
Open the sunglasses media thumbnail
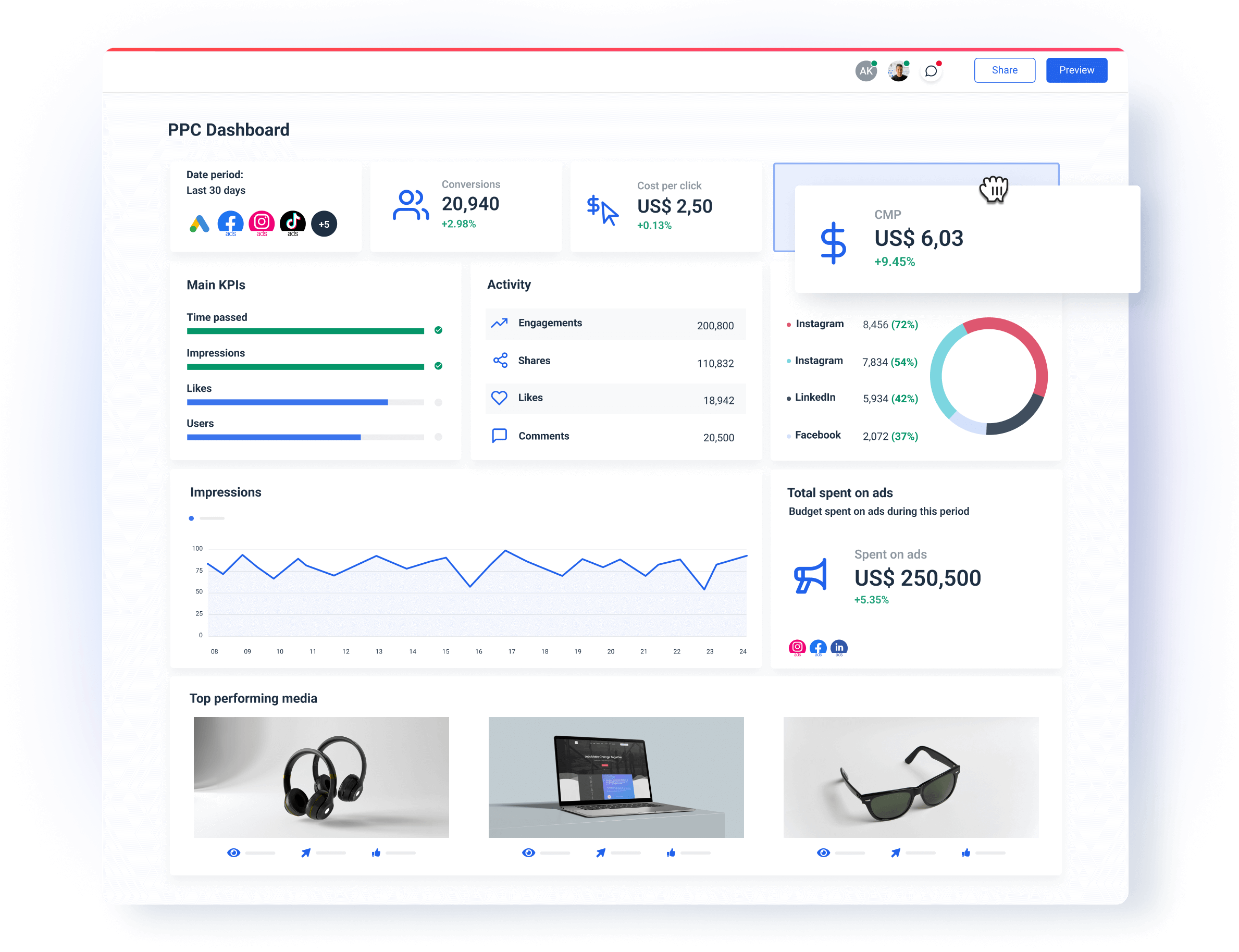909,777
